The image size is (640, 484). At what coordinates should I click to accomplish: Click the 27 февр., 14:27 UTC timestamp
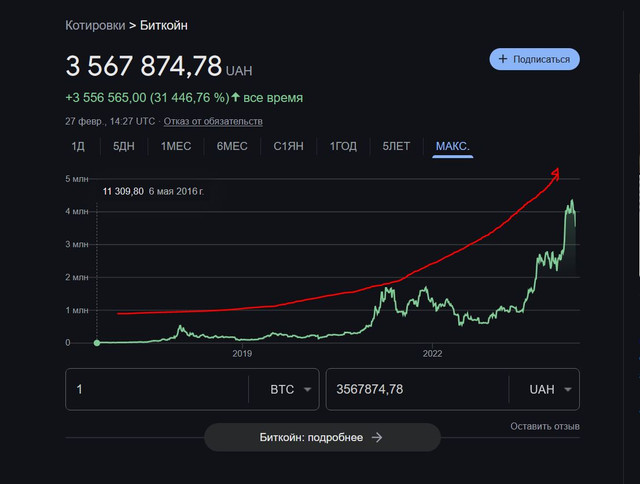110,121
